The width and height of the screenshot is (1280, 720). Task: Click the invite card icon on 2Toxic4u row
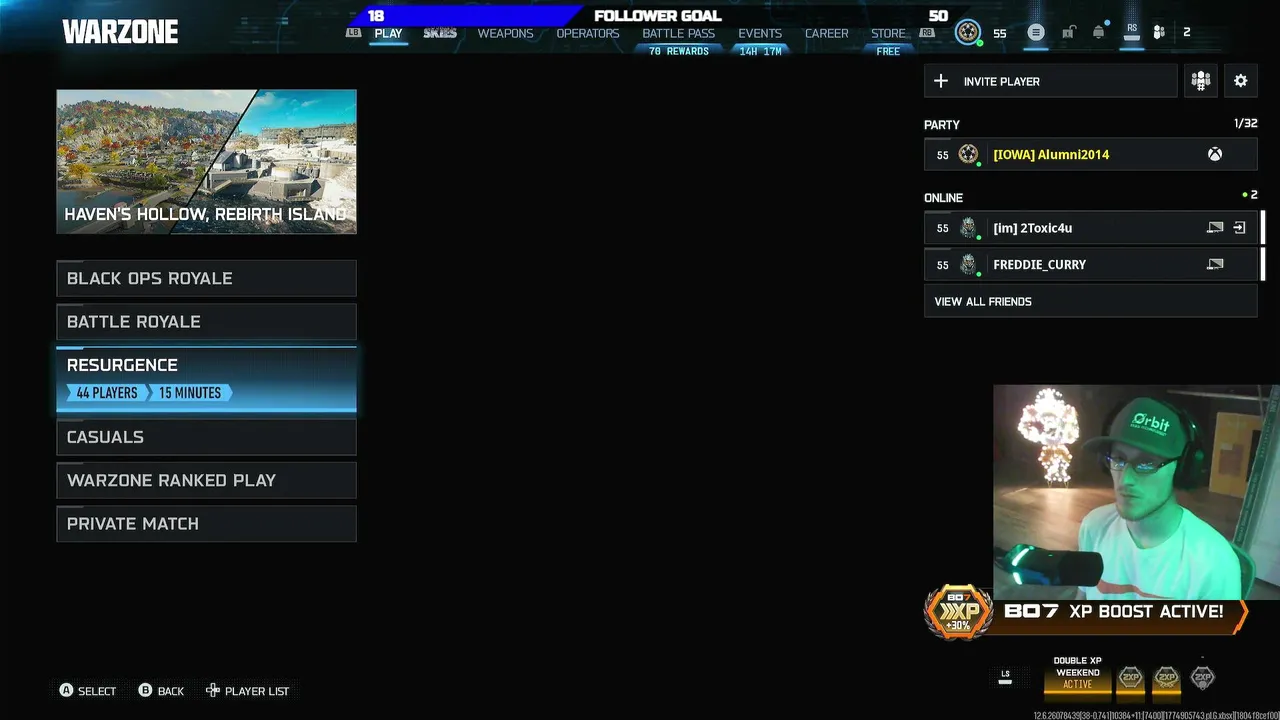point(1215,228)
